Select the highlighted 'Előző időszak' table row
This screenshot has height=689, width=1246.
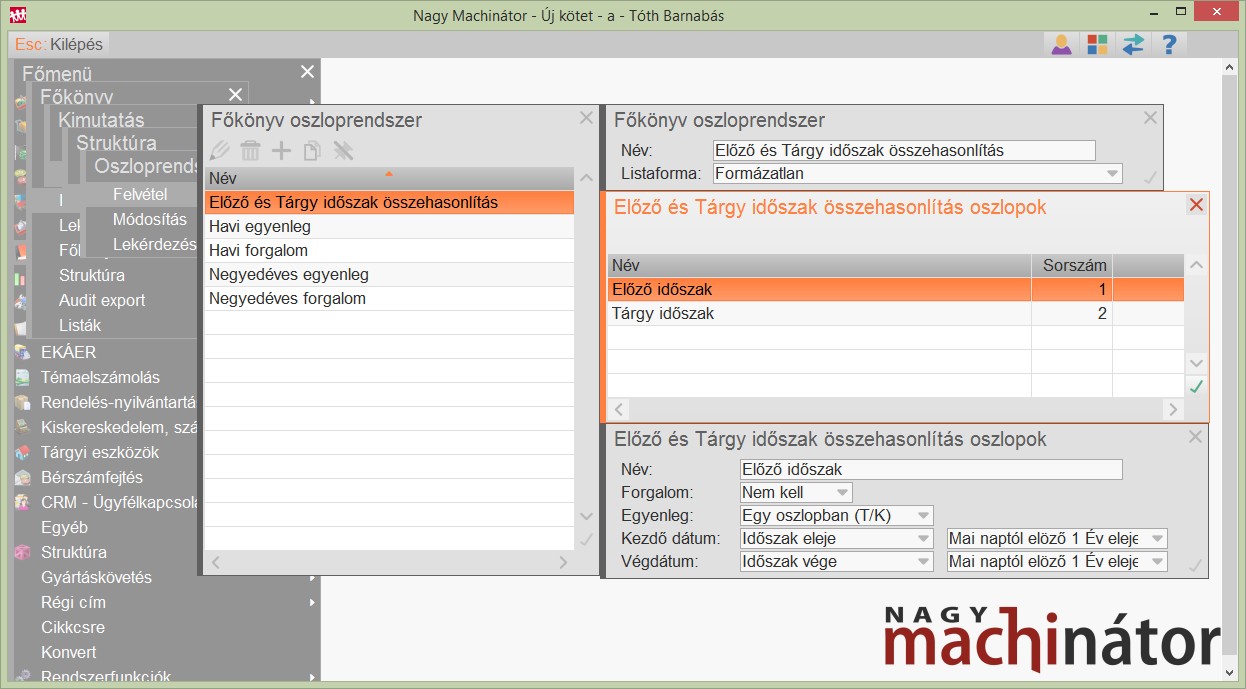click(895, 289)
